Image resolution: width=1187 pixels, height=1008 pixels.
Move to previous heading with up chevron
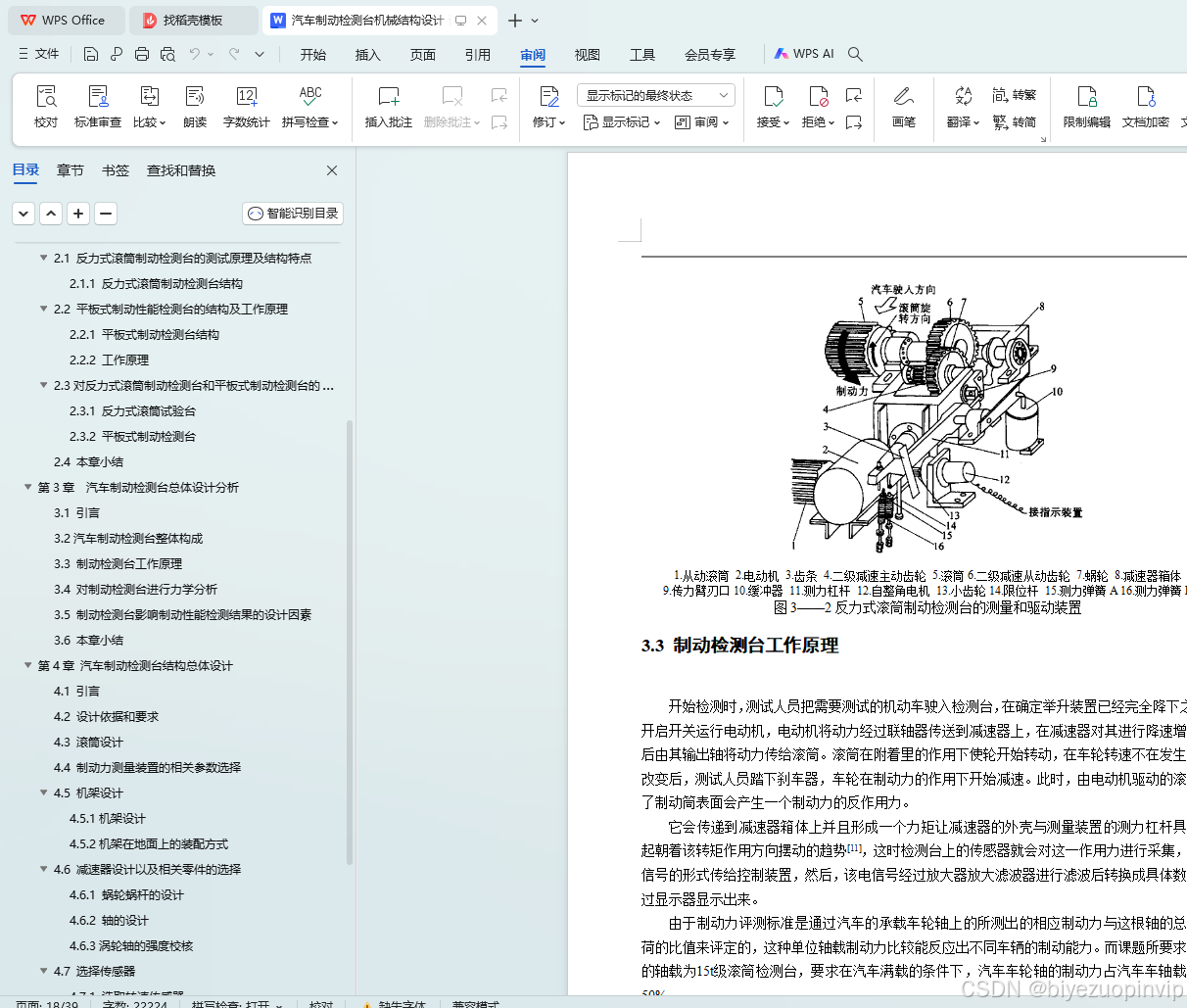(x=51, y=213)
